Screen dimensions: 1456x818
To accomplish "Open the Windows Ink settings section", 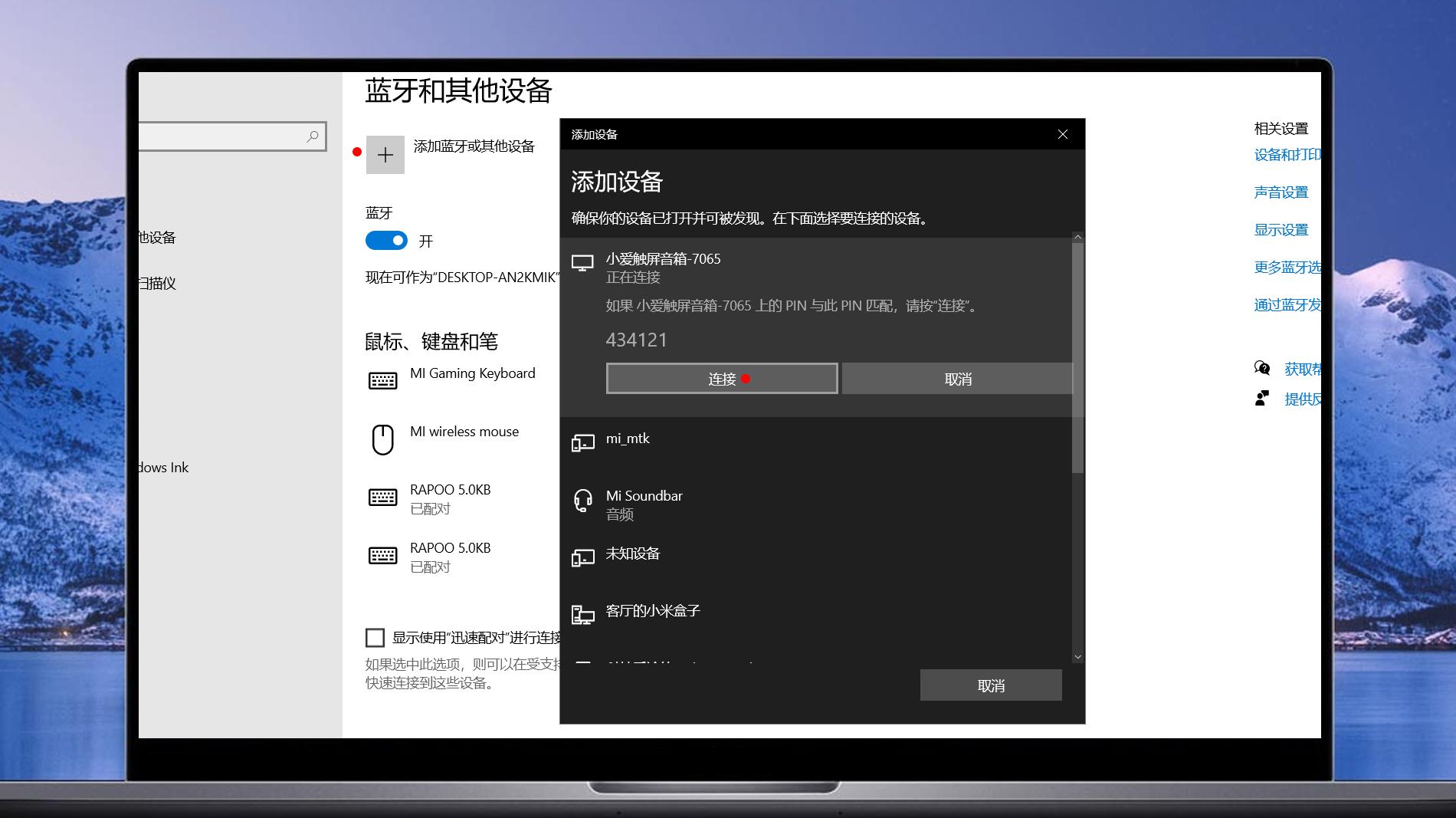I will (x=161, y=468).
